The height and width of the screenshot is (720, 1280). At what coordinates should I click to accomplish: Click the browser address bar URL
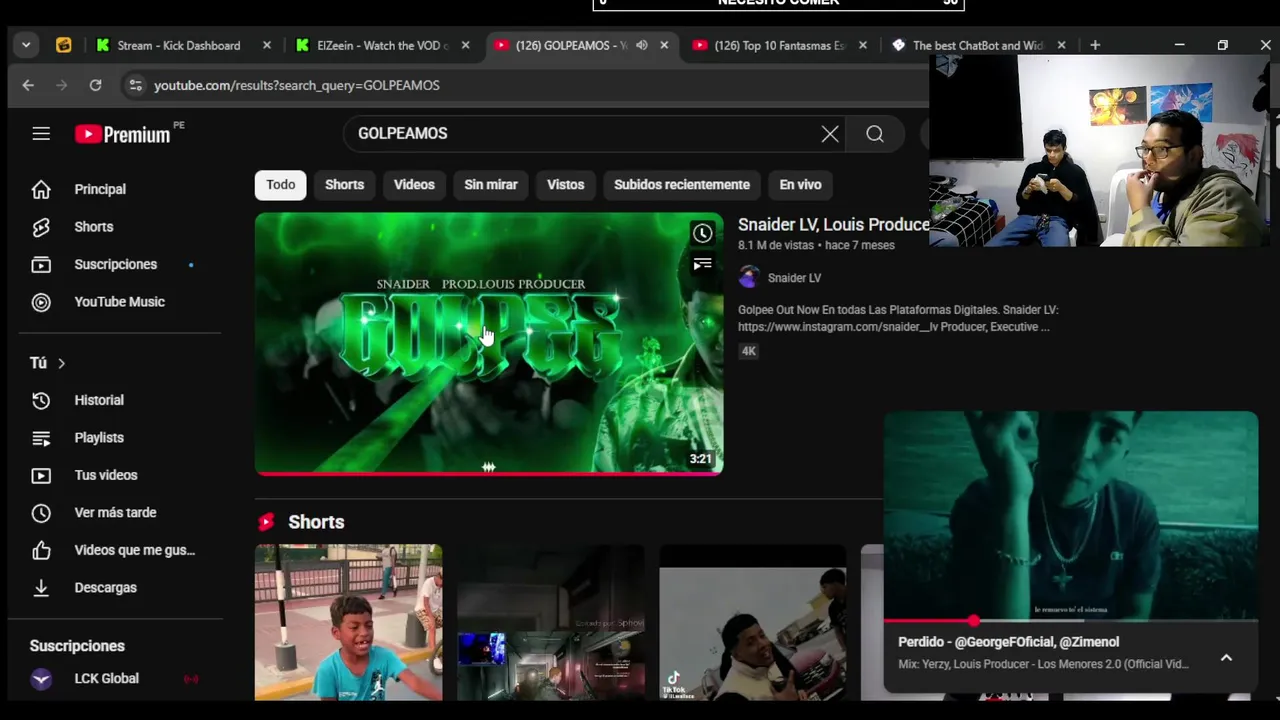point(297,85)
